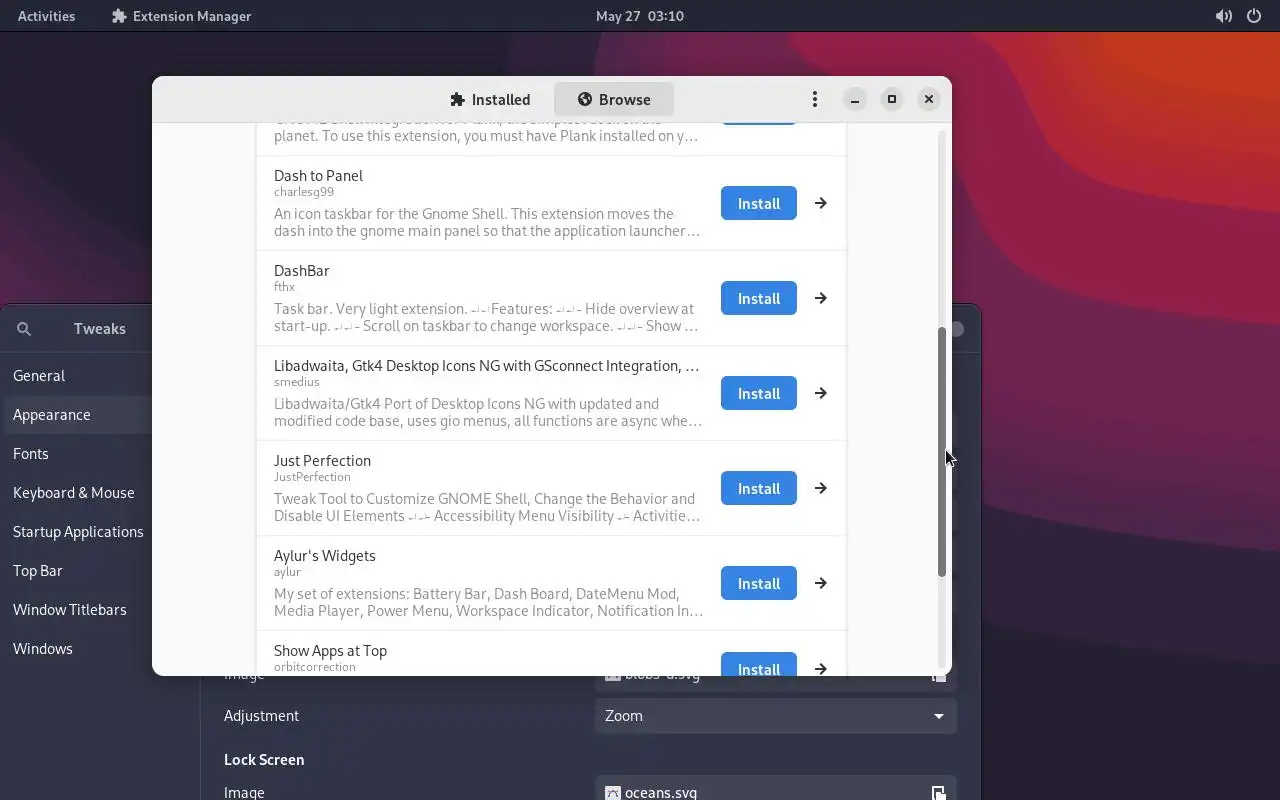The height and width of the screenshot is (800, 1280).
Task: Click the search icon in Tweaks
Action: pyautogui.click(x=24, y=329)
